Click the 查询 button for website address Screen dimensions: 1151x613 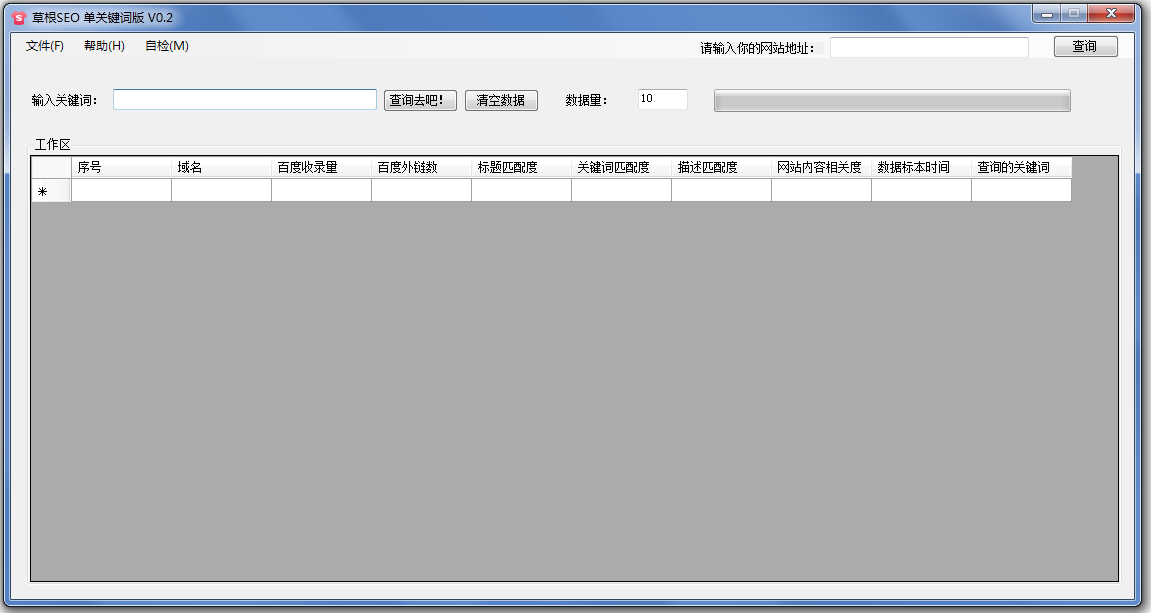(x=1086, y=47)
